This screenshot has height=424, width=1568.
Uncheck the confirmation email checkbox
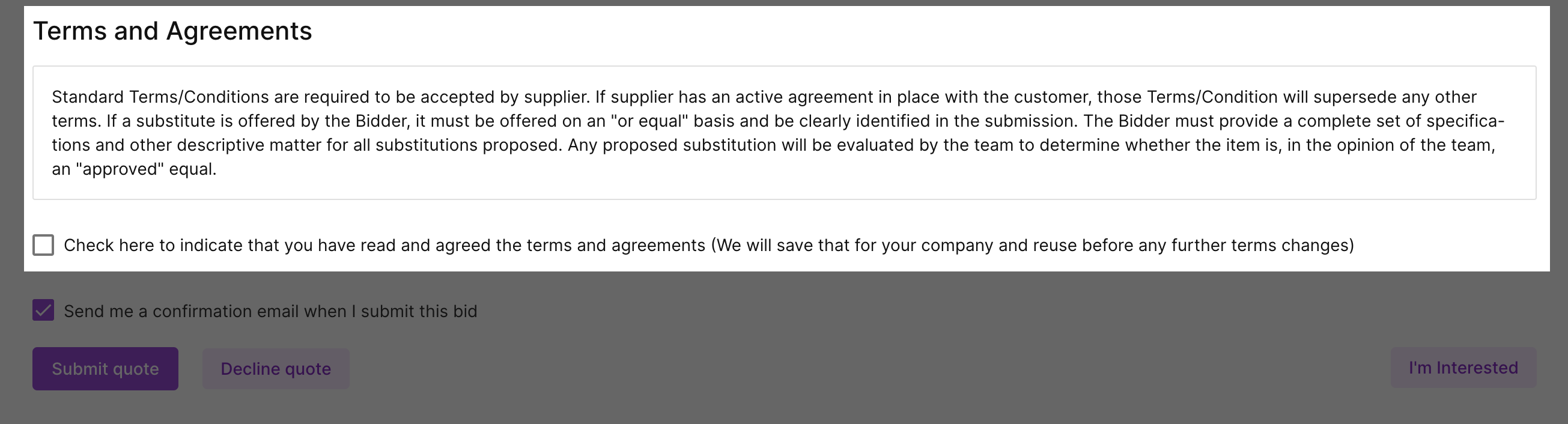(x=43, y=310)
